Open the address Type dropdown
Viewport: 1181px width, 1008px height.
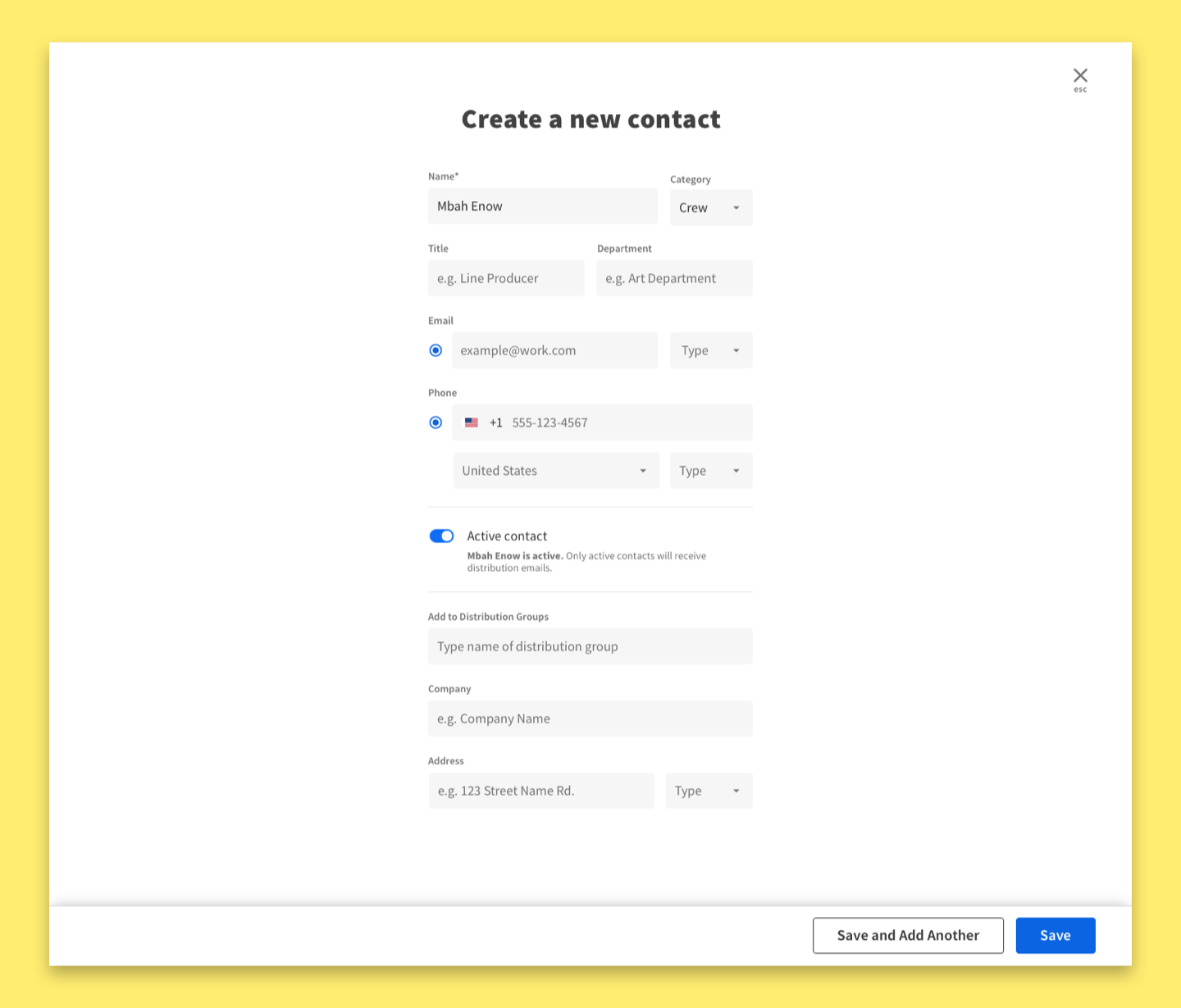[708, 791]
